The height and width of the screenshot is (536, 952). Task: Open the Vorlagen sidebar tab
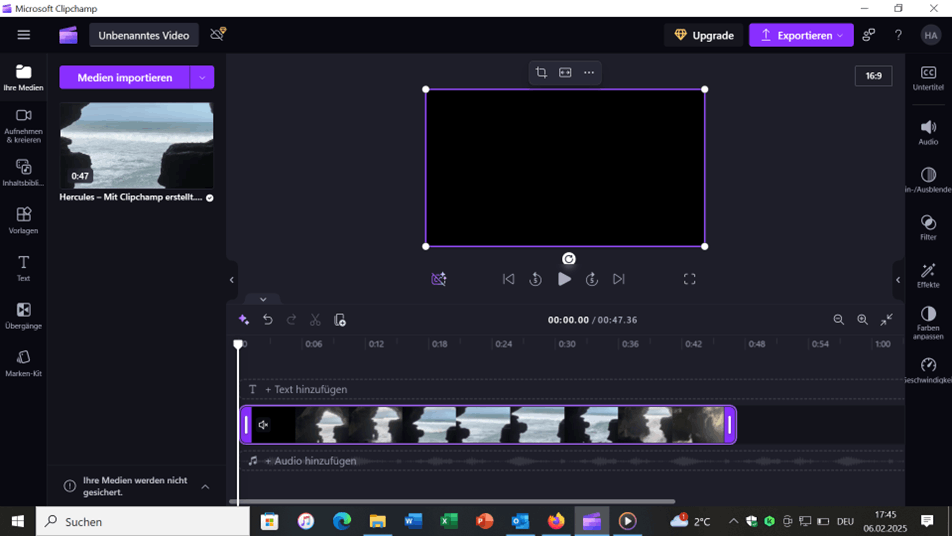pyautogui.click(x=23, y=220)
